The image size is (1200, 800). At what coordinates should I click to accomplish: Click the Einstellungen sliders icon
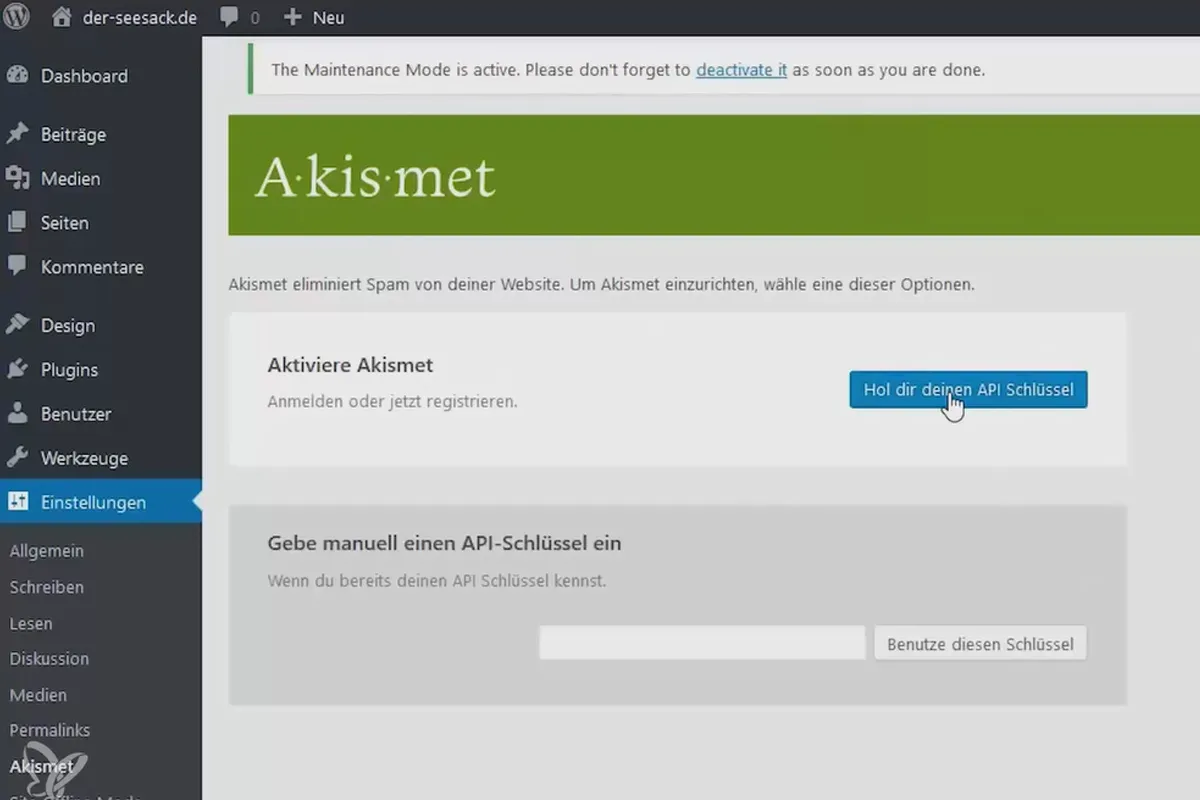click(x=17, y=502)
